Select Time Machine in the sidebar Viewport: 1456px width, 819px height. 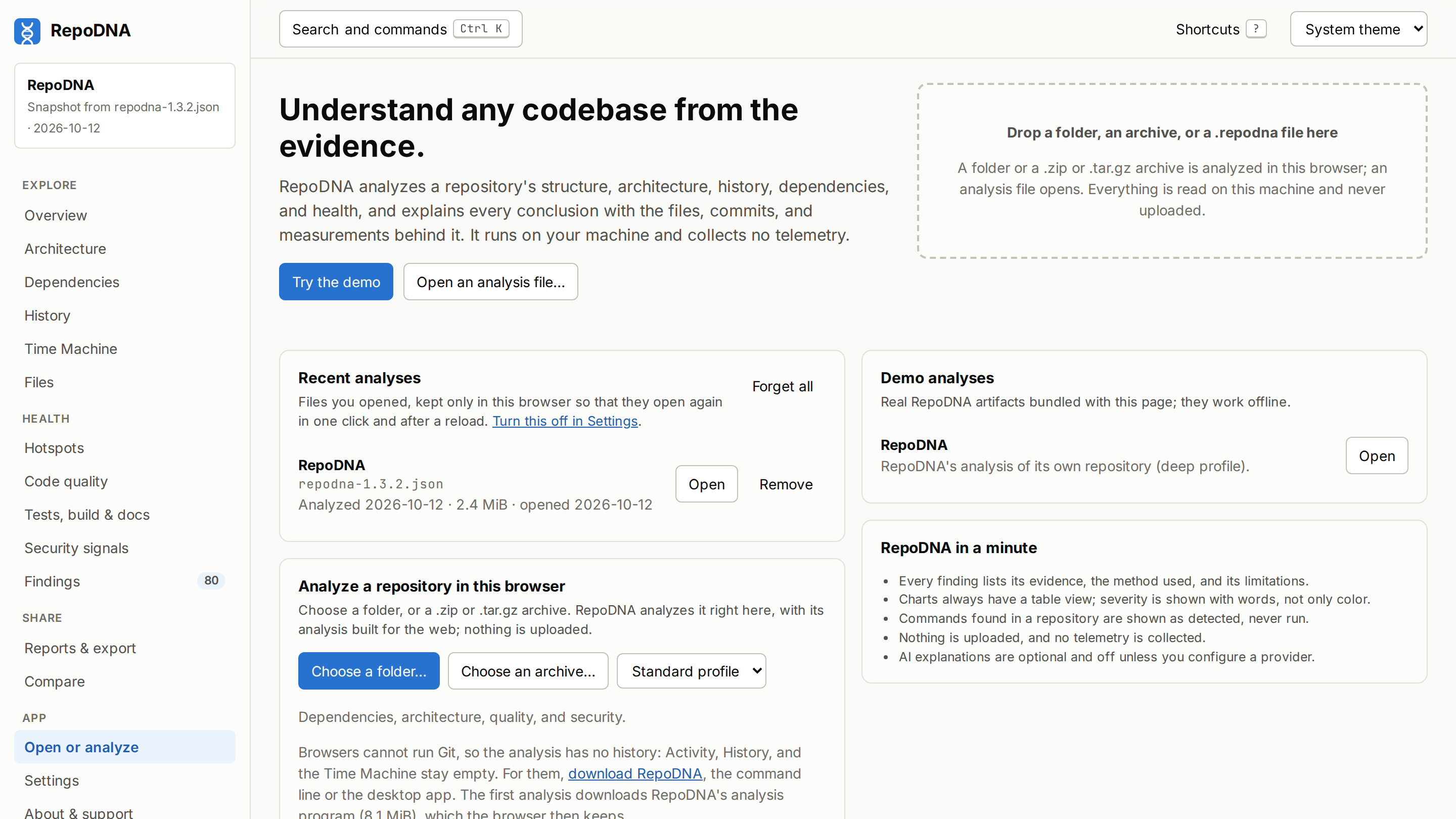(125, 349)
